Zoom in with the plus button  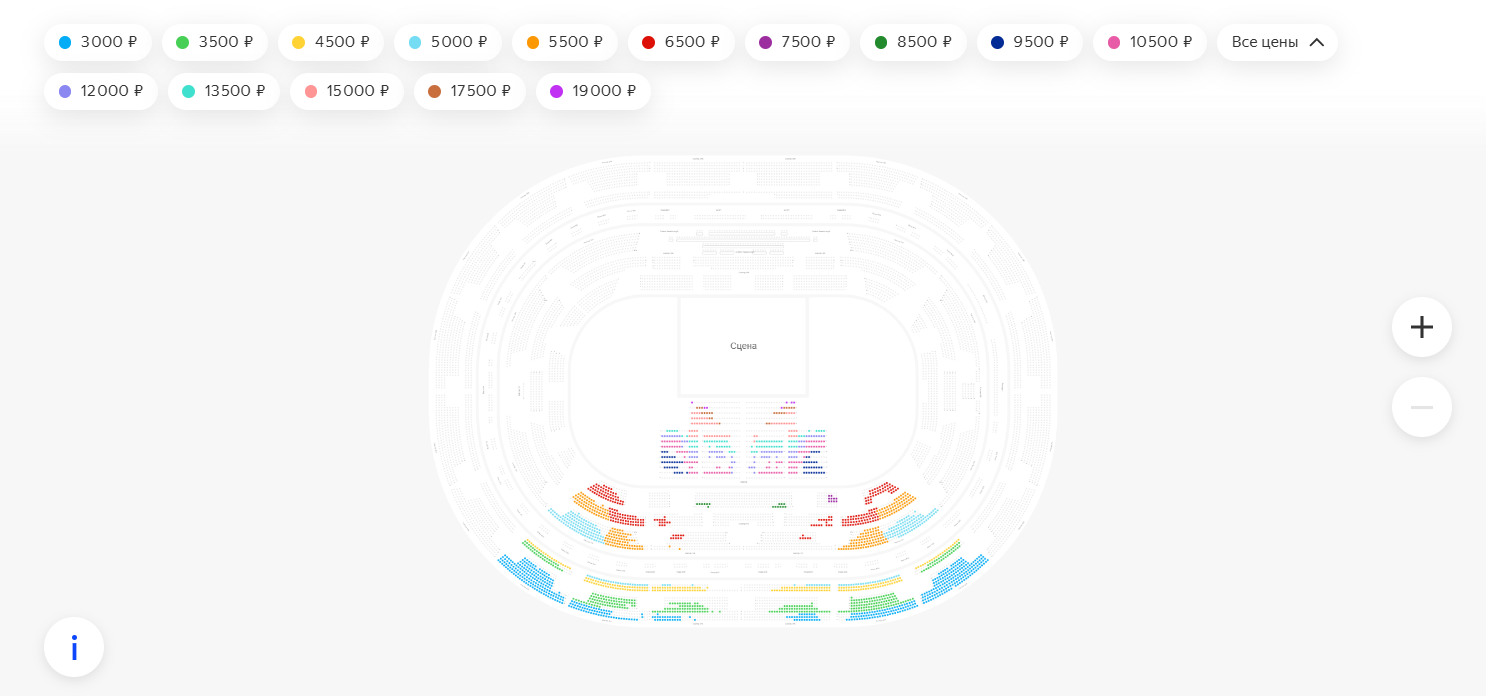[x=1421, y=327]
